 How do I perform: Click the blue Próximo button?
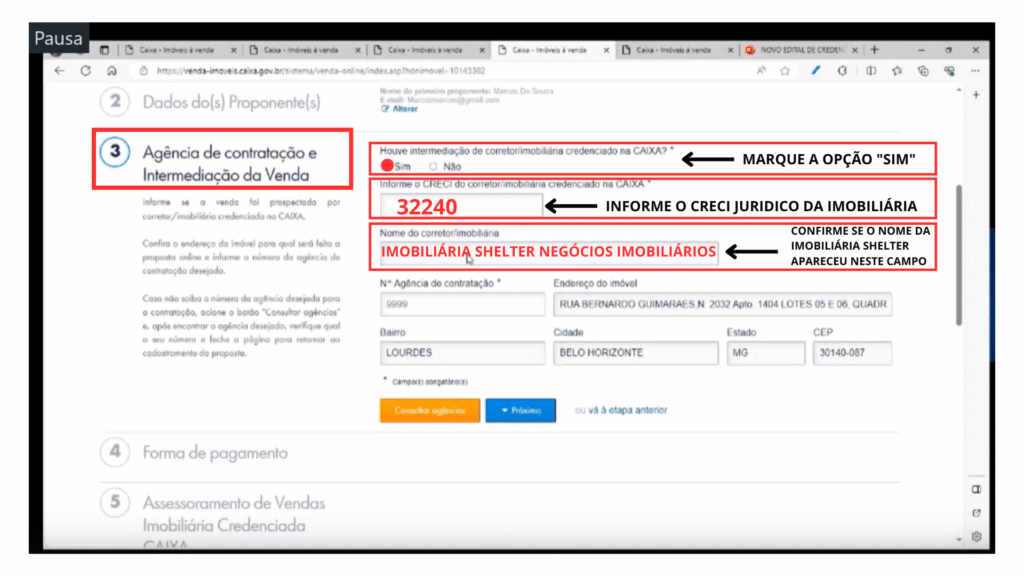coord(520,410)
